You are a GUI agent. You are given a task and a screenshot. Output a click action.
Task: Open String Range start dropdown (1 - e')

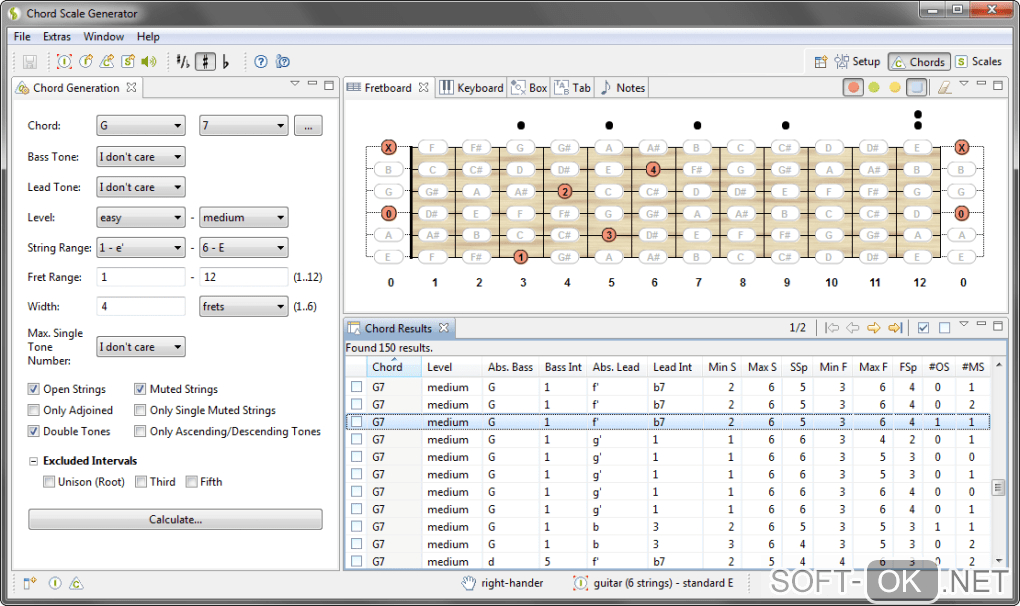141,248
